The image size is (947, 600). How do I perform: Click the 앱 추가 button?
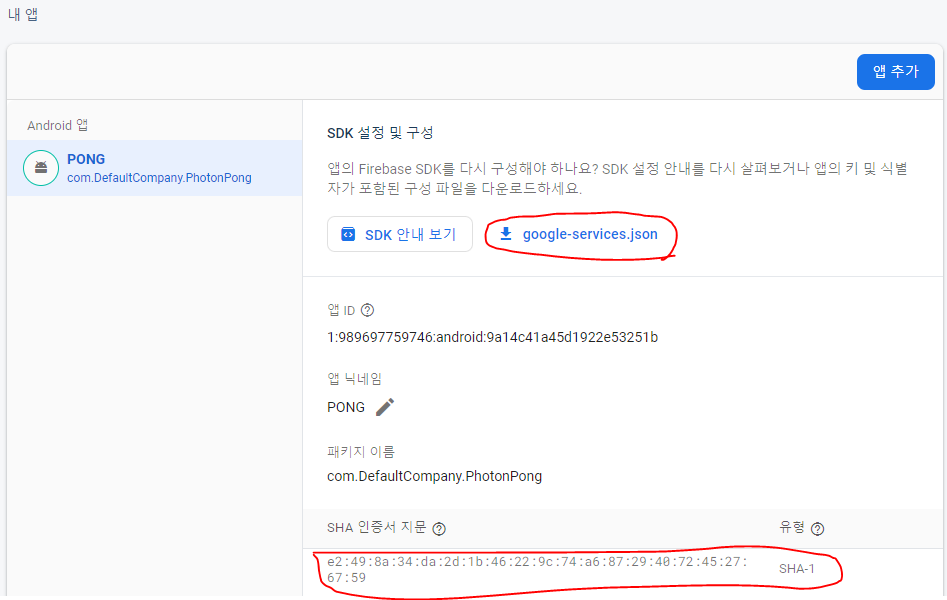pos(895,72)
